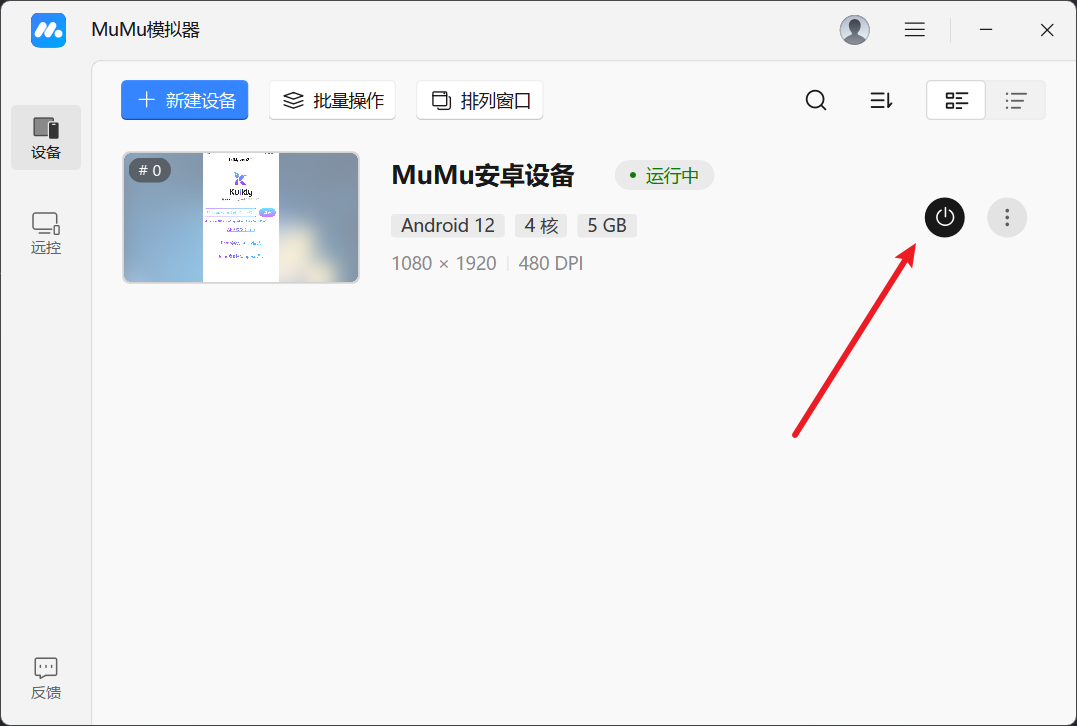The height and width of the screenshot is (726, 1077).
Task: Click the MuMu blue logo icon
Action: tap(48, 30)
